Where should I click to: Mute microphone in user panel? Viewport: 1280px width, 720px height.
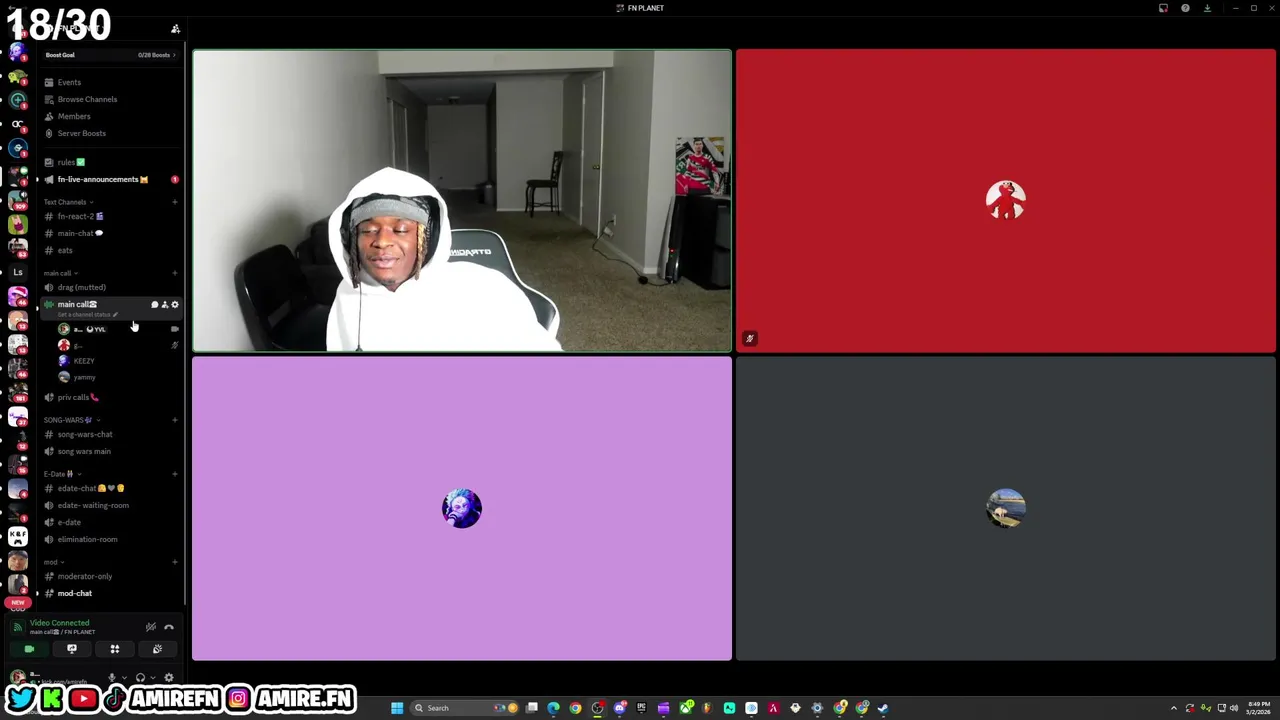[x=112, y=678]
